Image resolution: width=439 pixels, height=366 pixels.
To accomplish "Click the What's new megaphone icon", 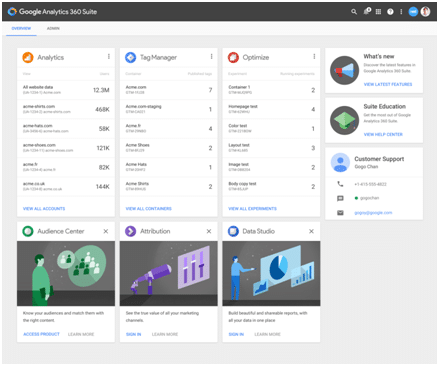I will [x=344, y=70].
